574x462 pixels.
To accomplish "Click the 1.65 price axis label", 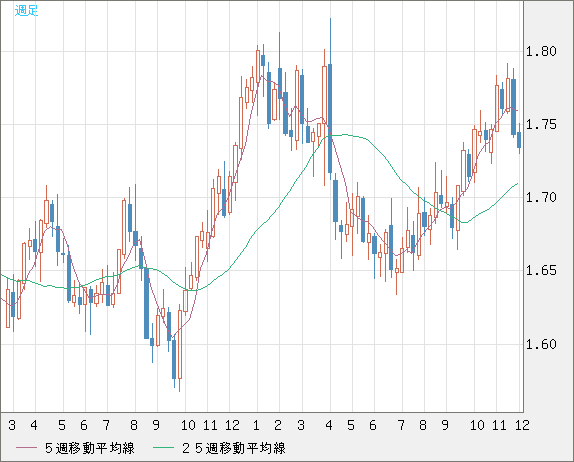I will point(541,271).
